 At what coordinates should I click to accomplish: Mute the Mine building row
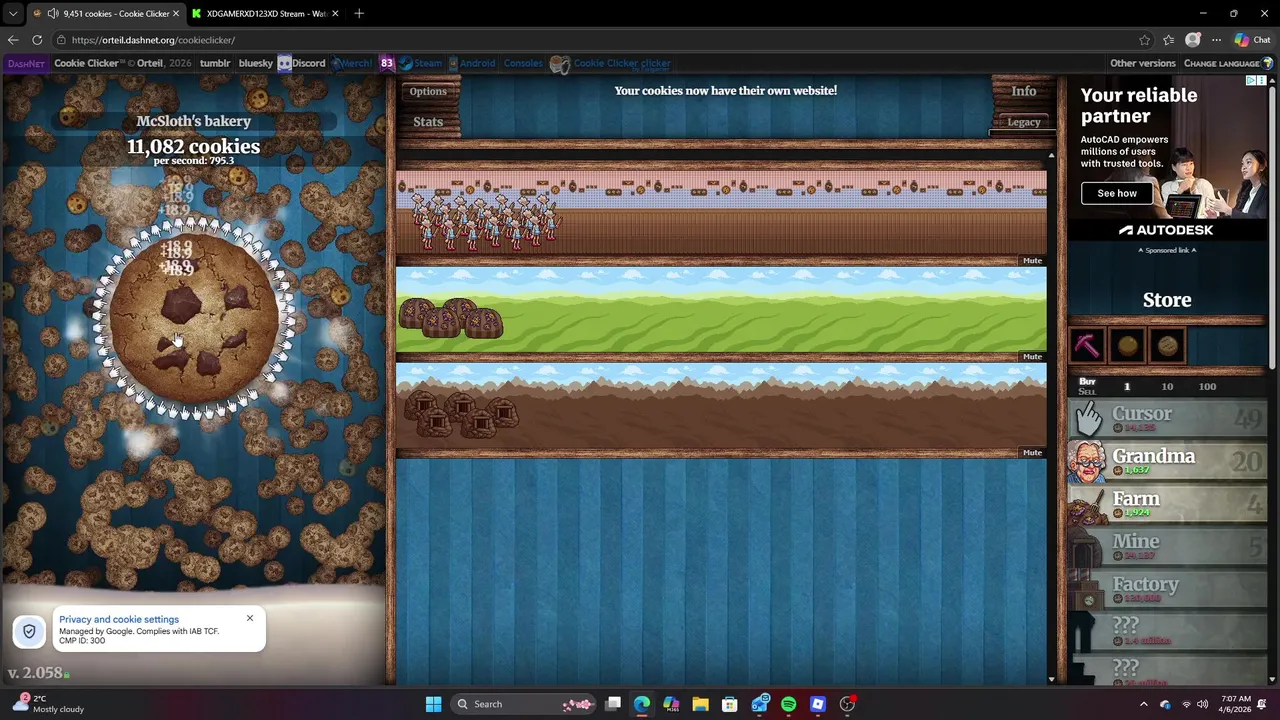(1032, 453)
